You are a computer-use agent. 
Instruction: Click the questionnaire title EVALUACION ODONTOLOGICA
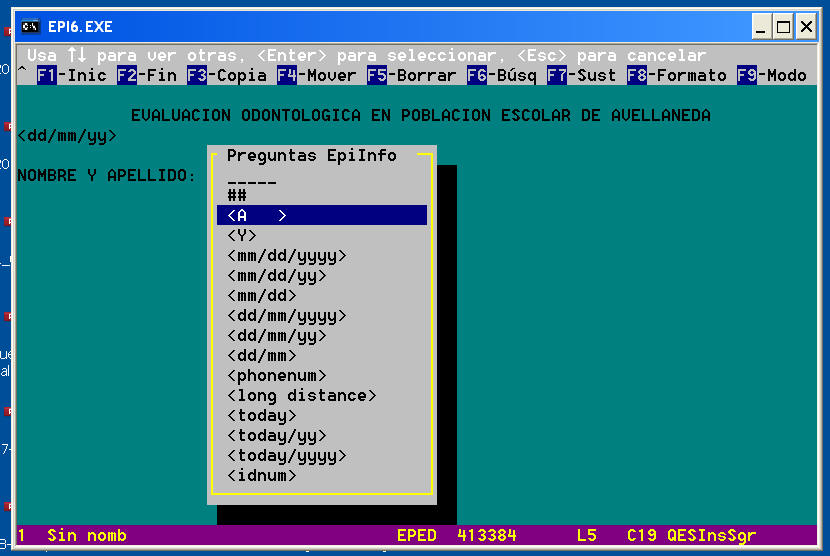pyautogui.click(x=421, y=115)
